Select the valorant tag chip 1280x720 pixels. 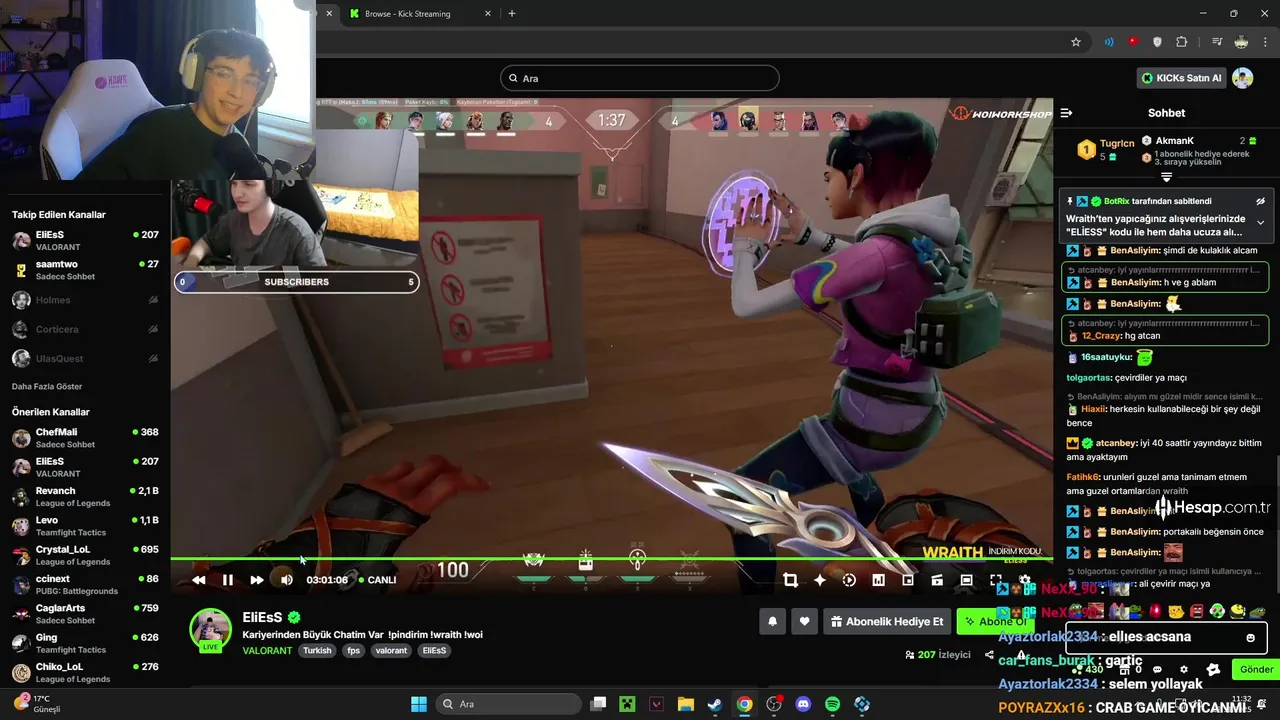click(x=391, y=650)
